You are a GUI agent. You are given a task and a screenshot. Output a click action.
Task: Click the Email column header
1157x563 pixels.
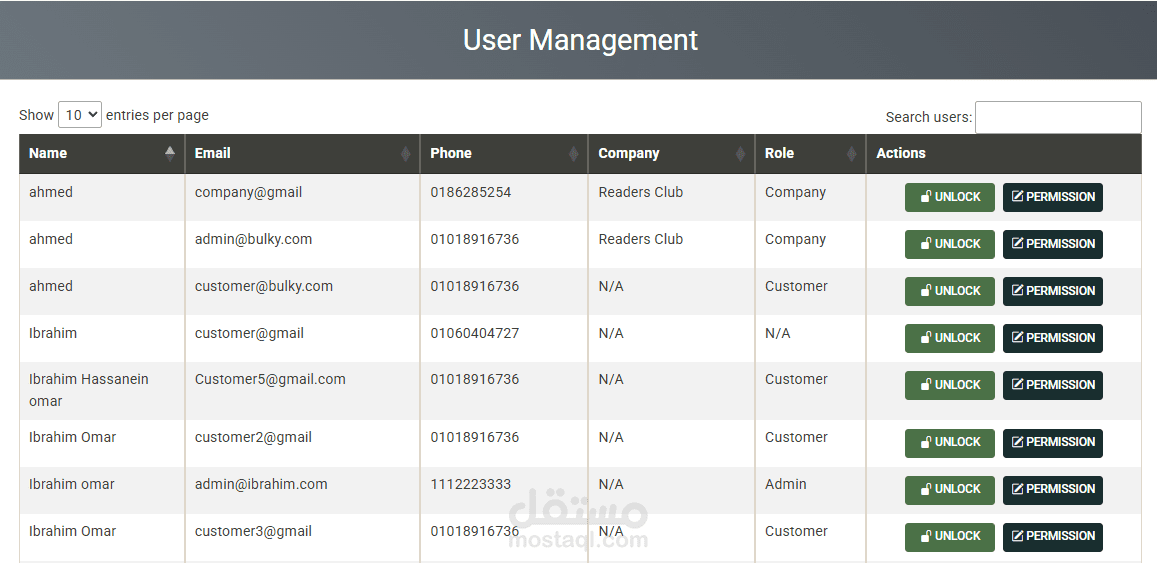pos(303,153)
